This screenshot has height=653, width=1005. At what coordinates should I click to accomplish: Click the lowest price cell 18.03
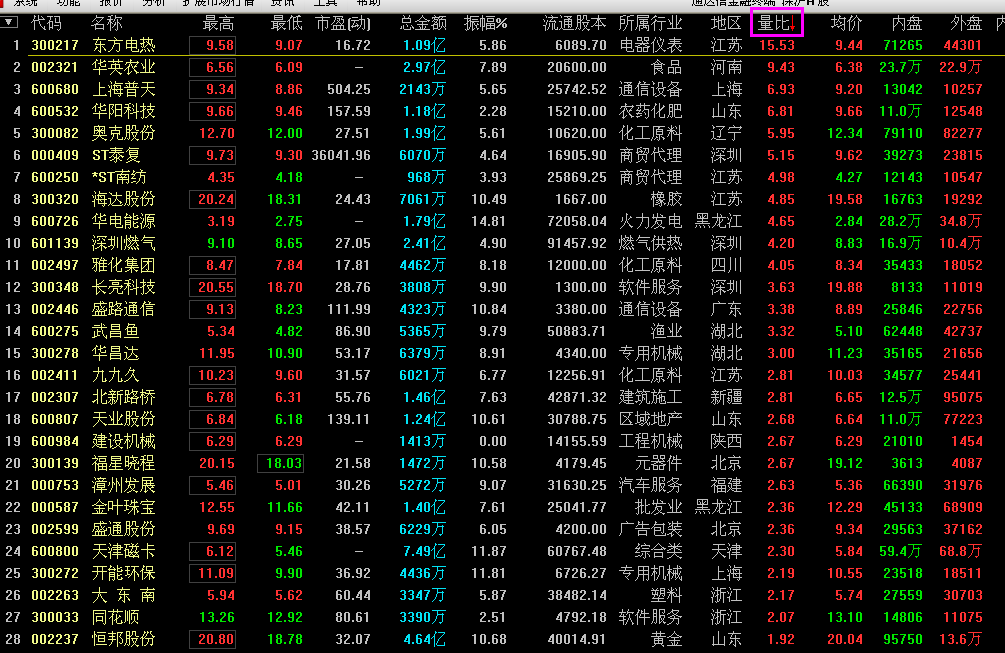click(x=281, y=463)
